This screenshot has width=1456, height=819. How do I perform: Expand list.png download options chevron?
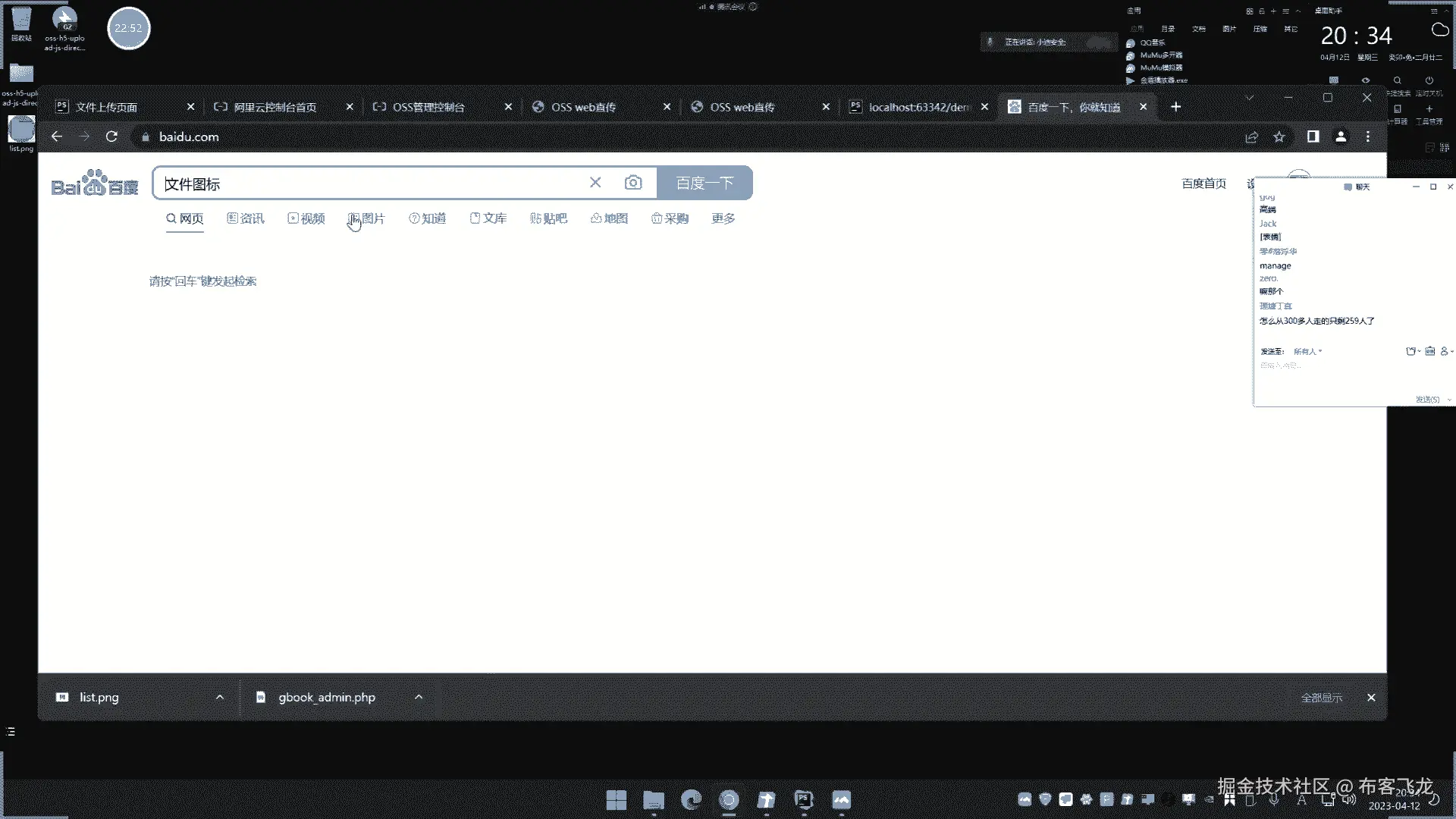220,697
